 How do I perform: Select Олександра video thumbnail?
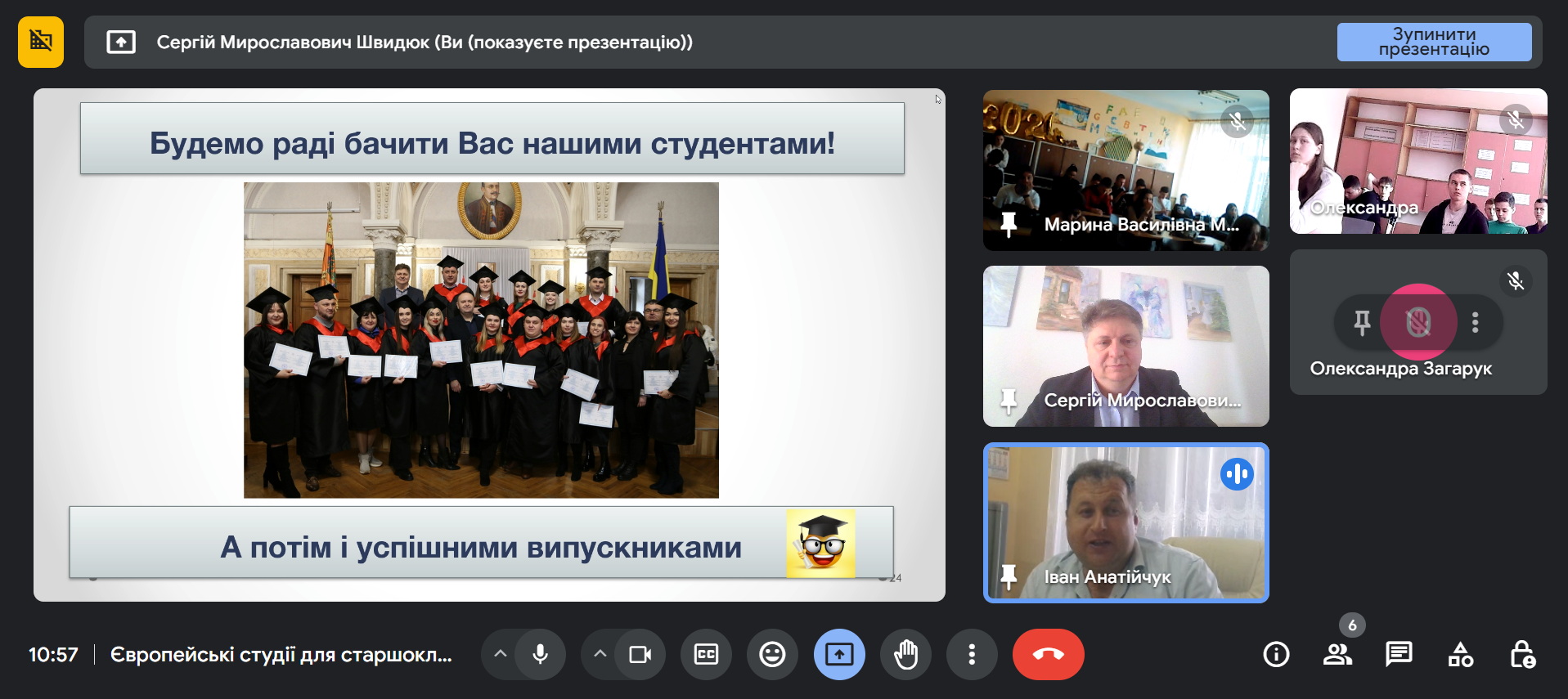coord(1418,161)
